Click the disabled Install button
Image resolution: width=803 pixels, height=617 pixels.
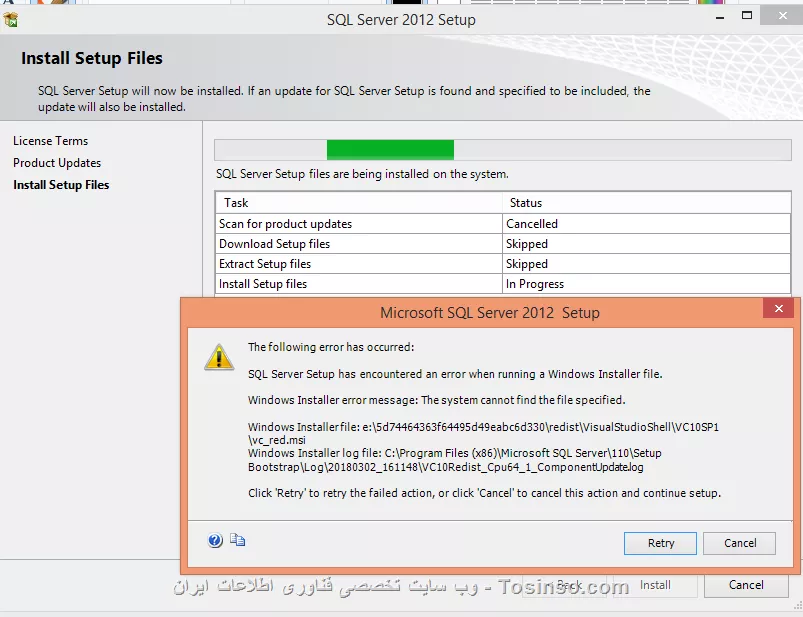point(655,585)
